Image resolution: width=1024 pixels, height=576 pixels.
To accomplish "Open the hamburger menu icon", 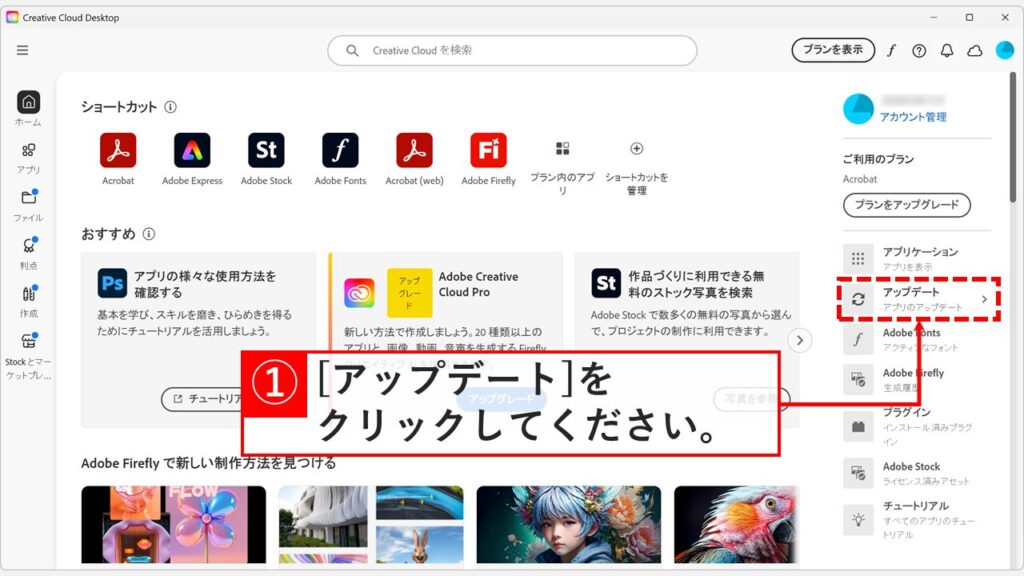I will [22, 50].
